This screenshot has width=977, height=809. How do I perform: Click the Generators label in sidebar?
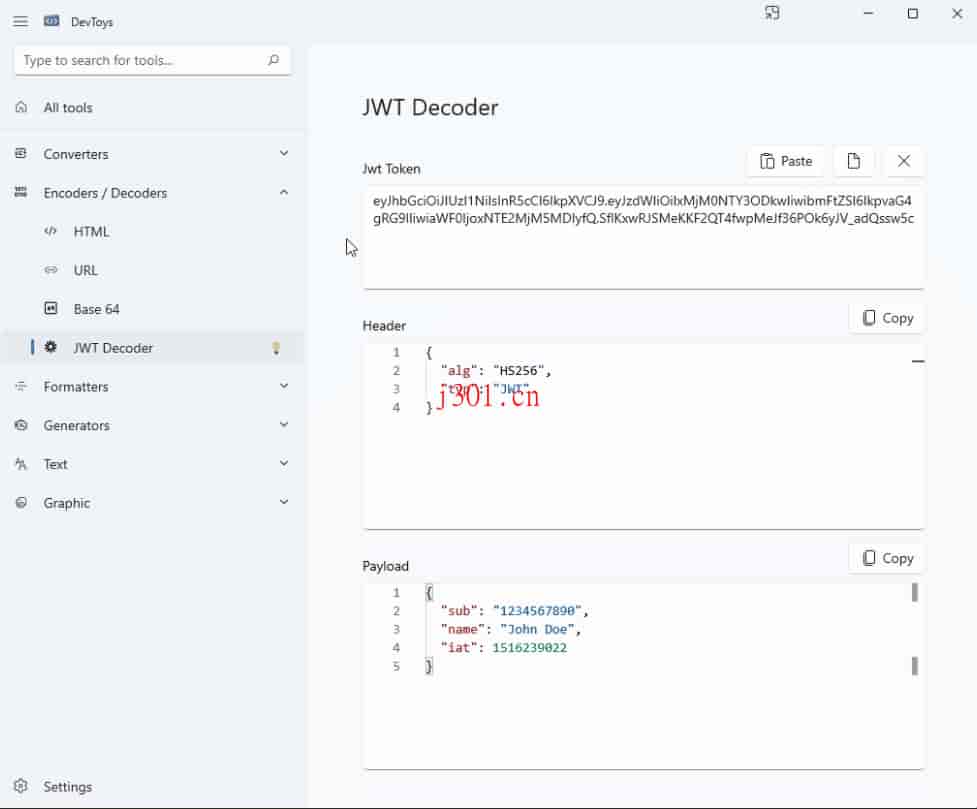point(77,426)
